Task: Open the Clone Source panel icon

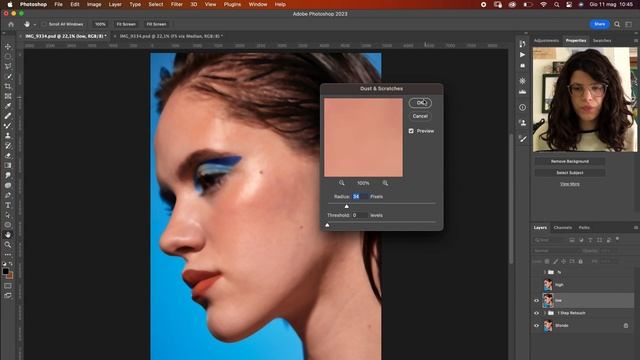Action: (x=522, y=122)
